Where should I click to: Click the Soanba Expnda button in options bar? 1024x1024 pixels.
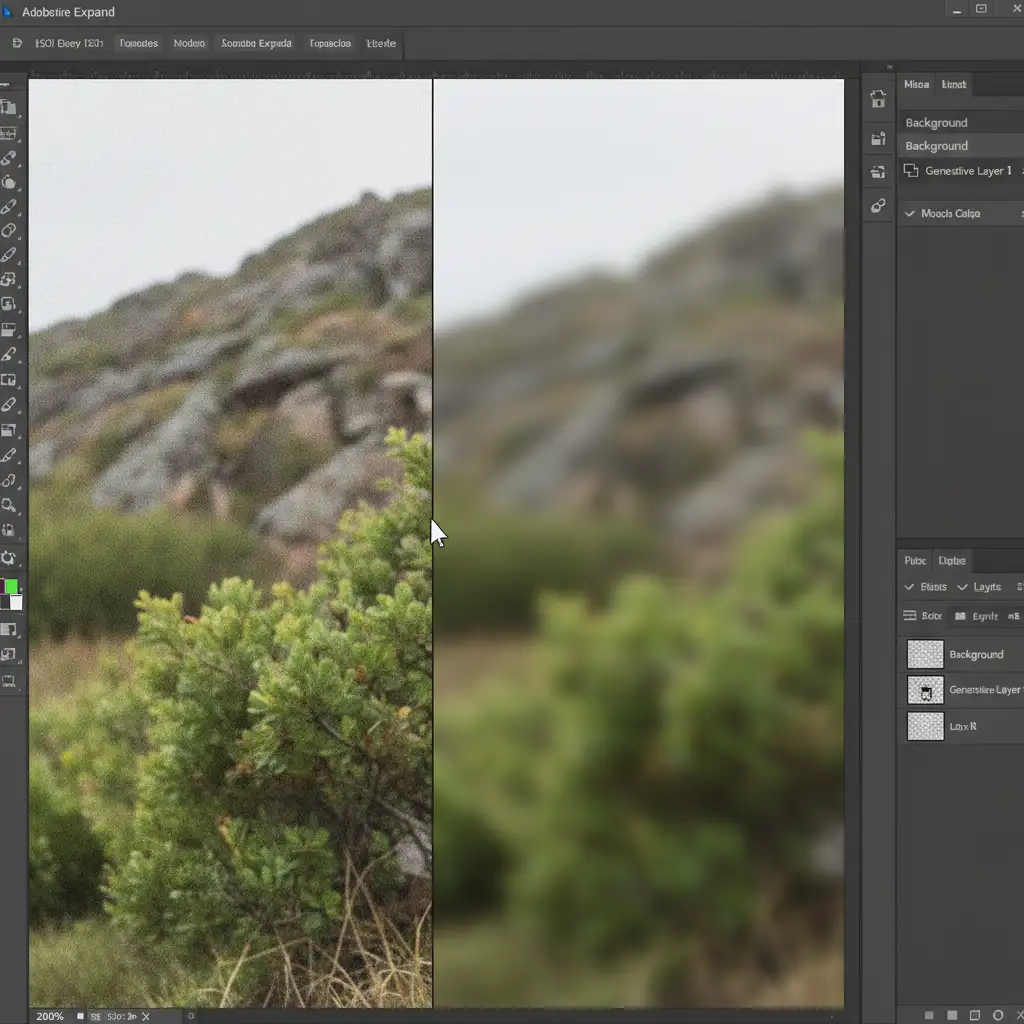[256, 44]
